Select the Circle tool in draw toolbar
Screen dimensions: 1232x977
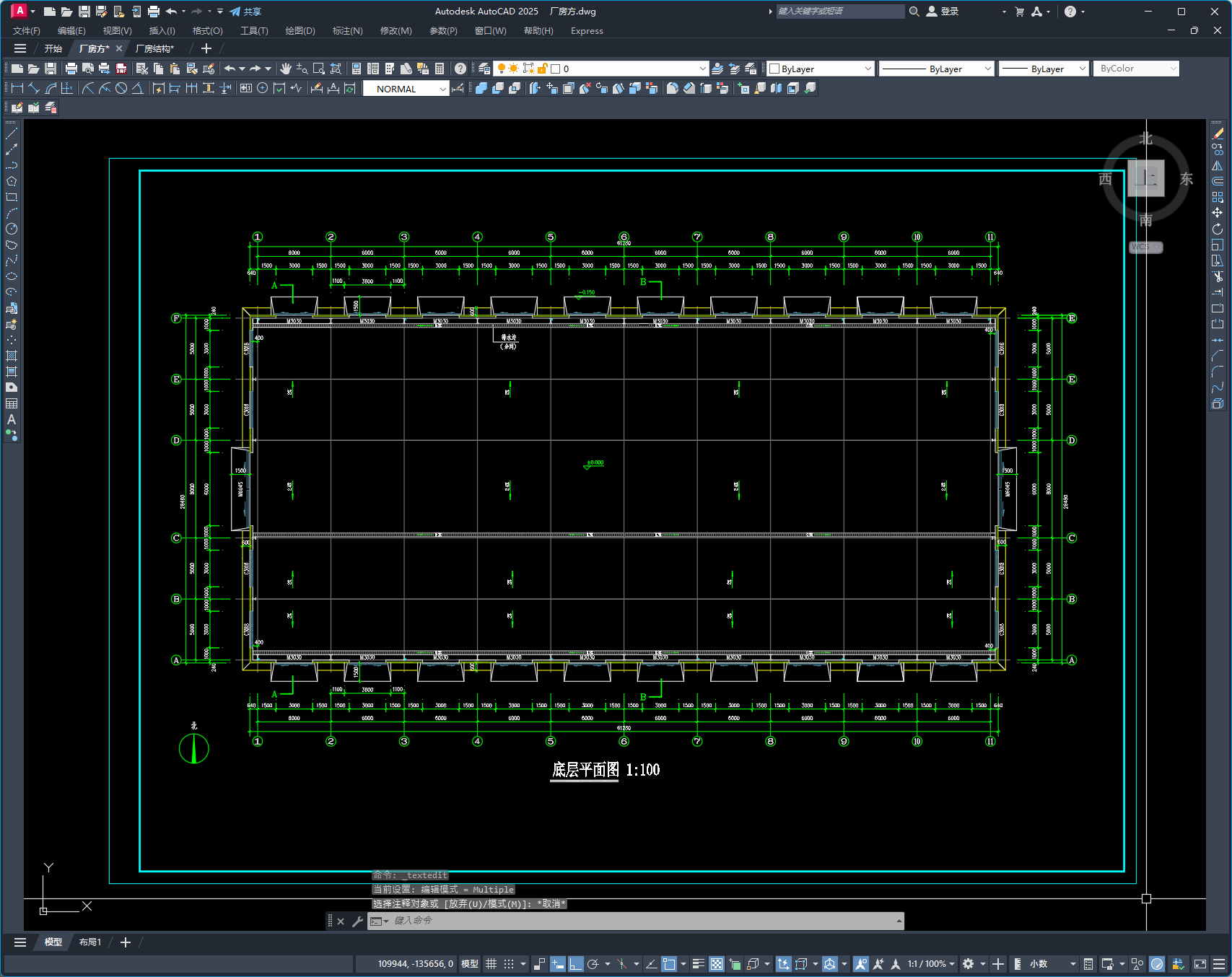coord(12,229)
